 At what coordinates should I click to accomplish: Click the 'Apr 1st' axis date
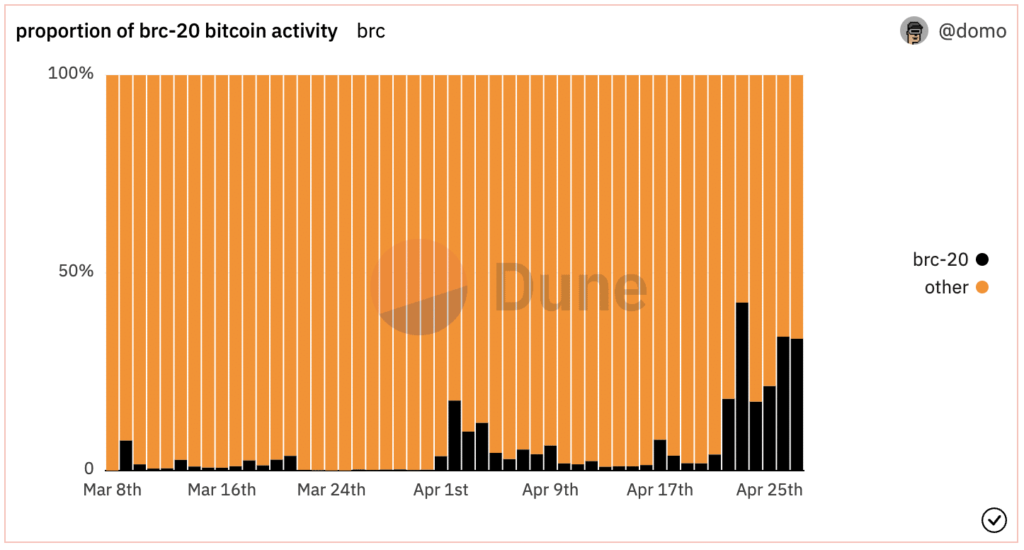[x=442, y=490]
